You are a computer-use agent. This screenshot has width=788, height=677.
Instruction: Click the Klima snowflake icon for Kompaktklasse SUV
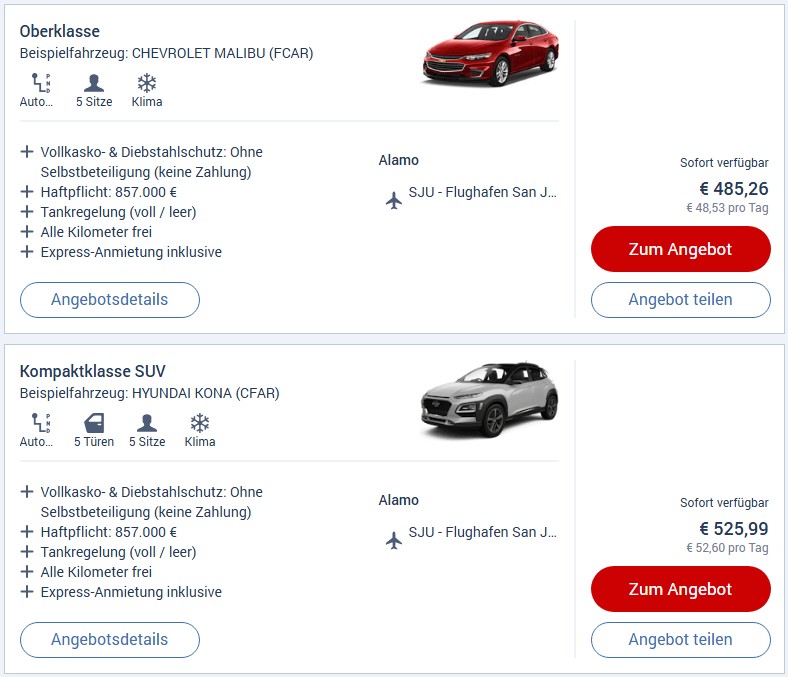pyautogui.click(x=200, y=422)
